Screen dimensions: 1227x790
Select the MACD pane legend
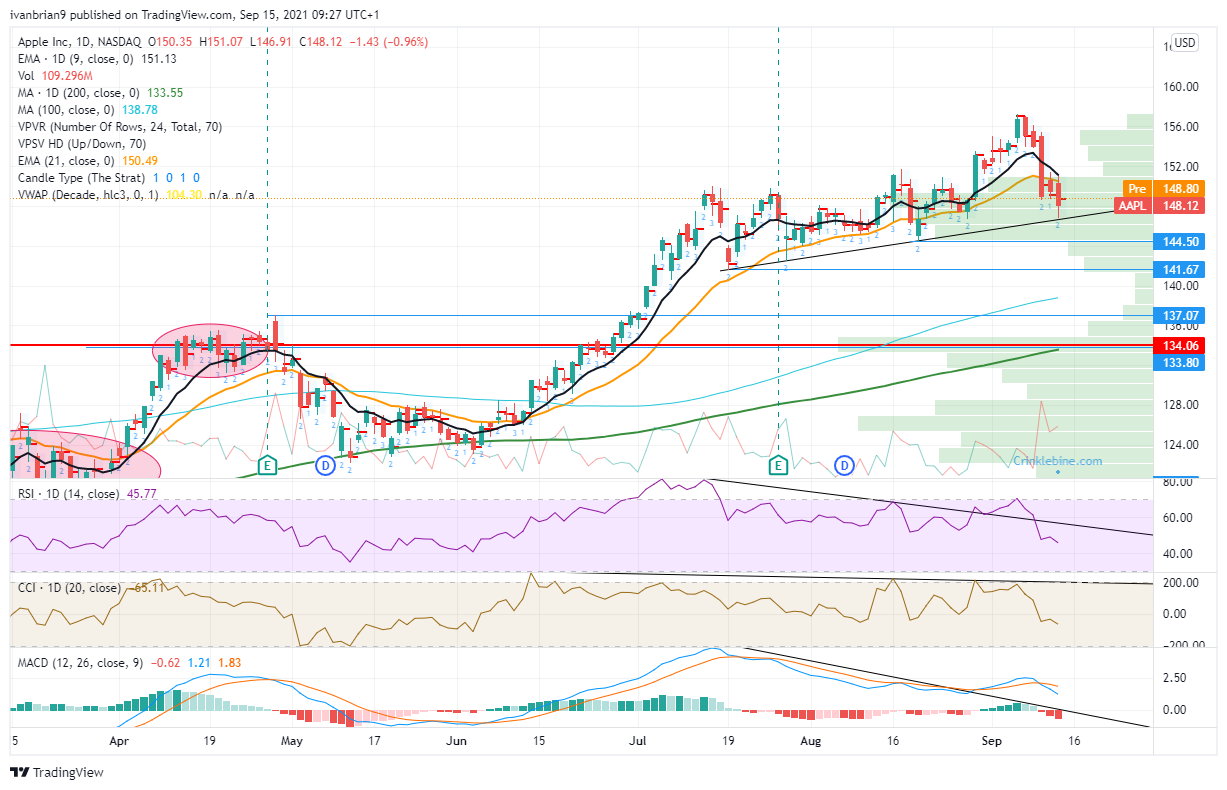point(128,663)
